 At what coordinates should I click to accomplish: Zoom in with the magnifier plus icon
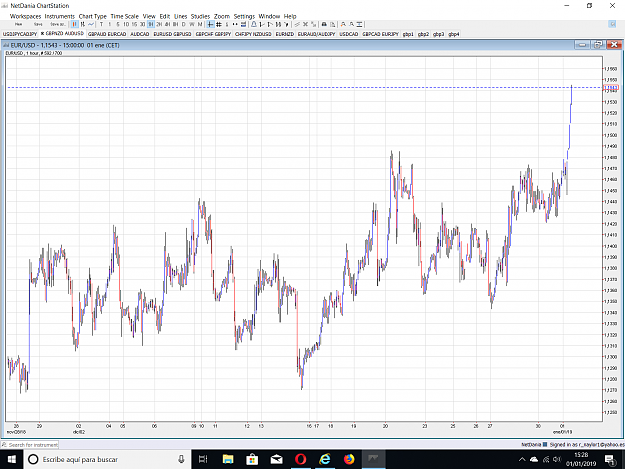tap(343, 24)
